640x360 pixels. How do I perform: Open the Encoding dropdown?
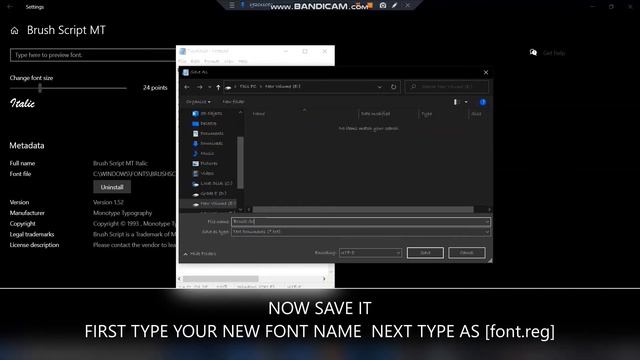coord(370,253)
